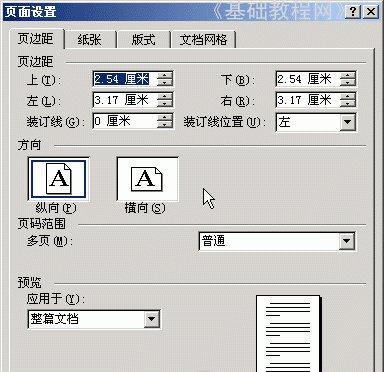Close the 页面设置 dialog
Viewport: 384px width, 372px height.
371,12
